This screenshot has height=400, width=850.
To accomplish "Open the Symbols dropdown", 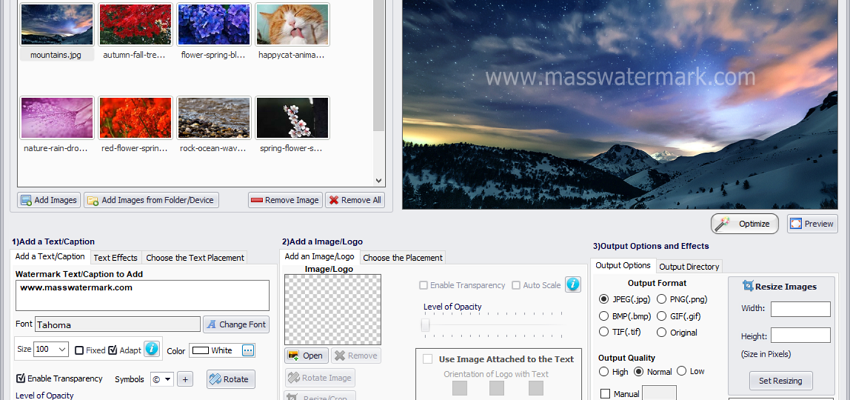I will pos(162,379).
